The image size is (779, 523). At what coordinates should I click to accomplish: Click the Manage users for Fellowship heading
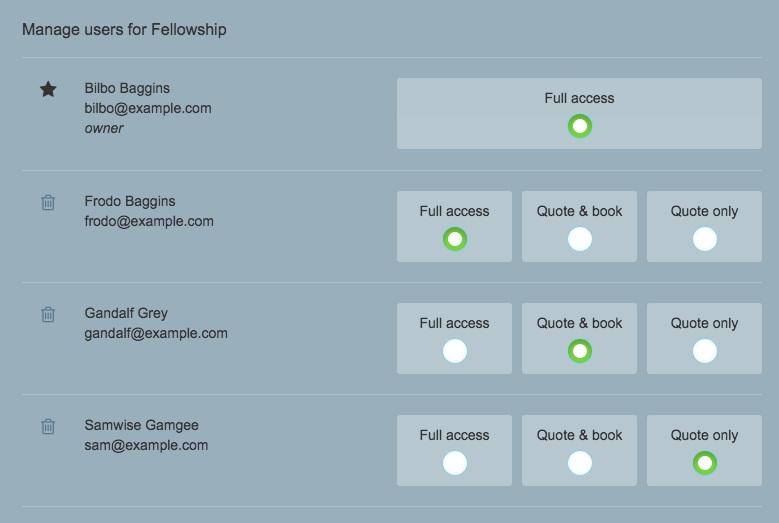pyautogui.click(x=124, y=30)
